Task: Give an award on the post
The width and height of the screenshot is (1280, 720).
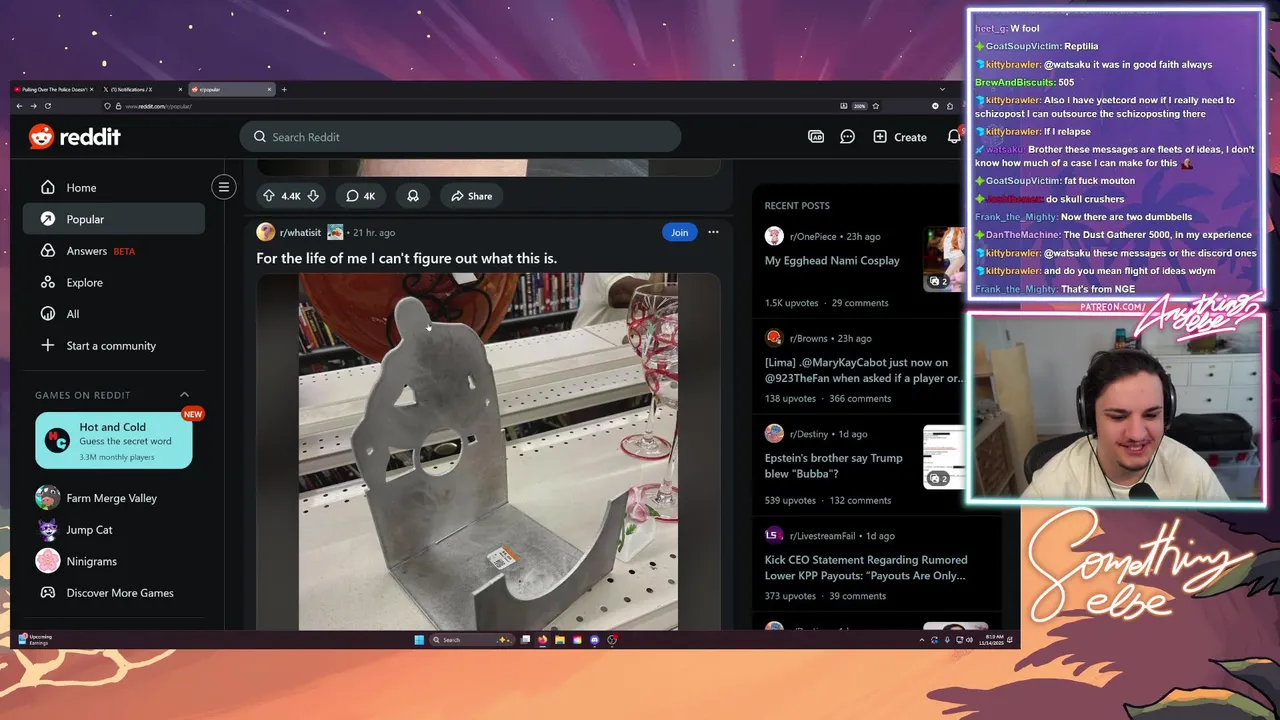Action: pyautogui.click(x=413, y=196)
